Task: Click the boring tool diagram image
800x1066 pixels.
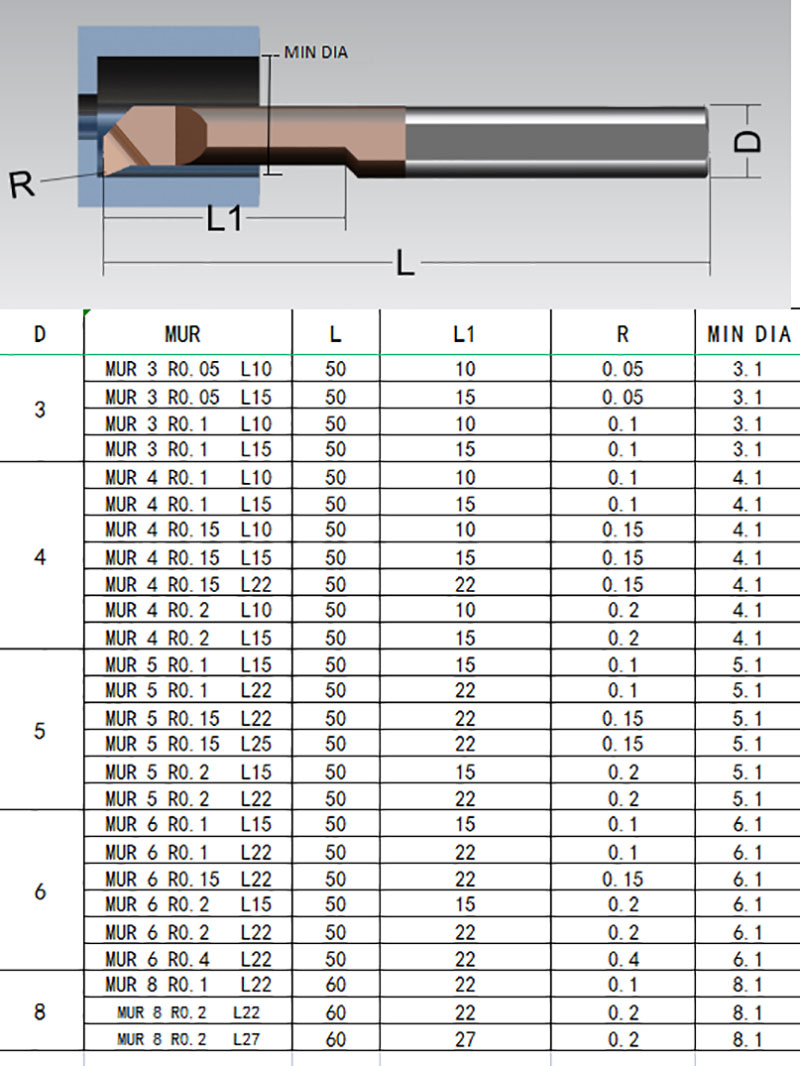Action: click(395, 154)
